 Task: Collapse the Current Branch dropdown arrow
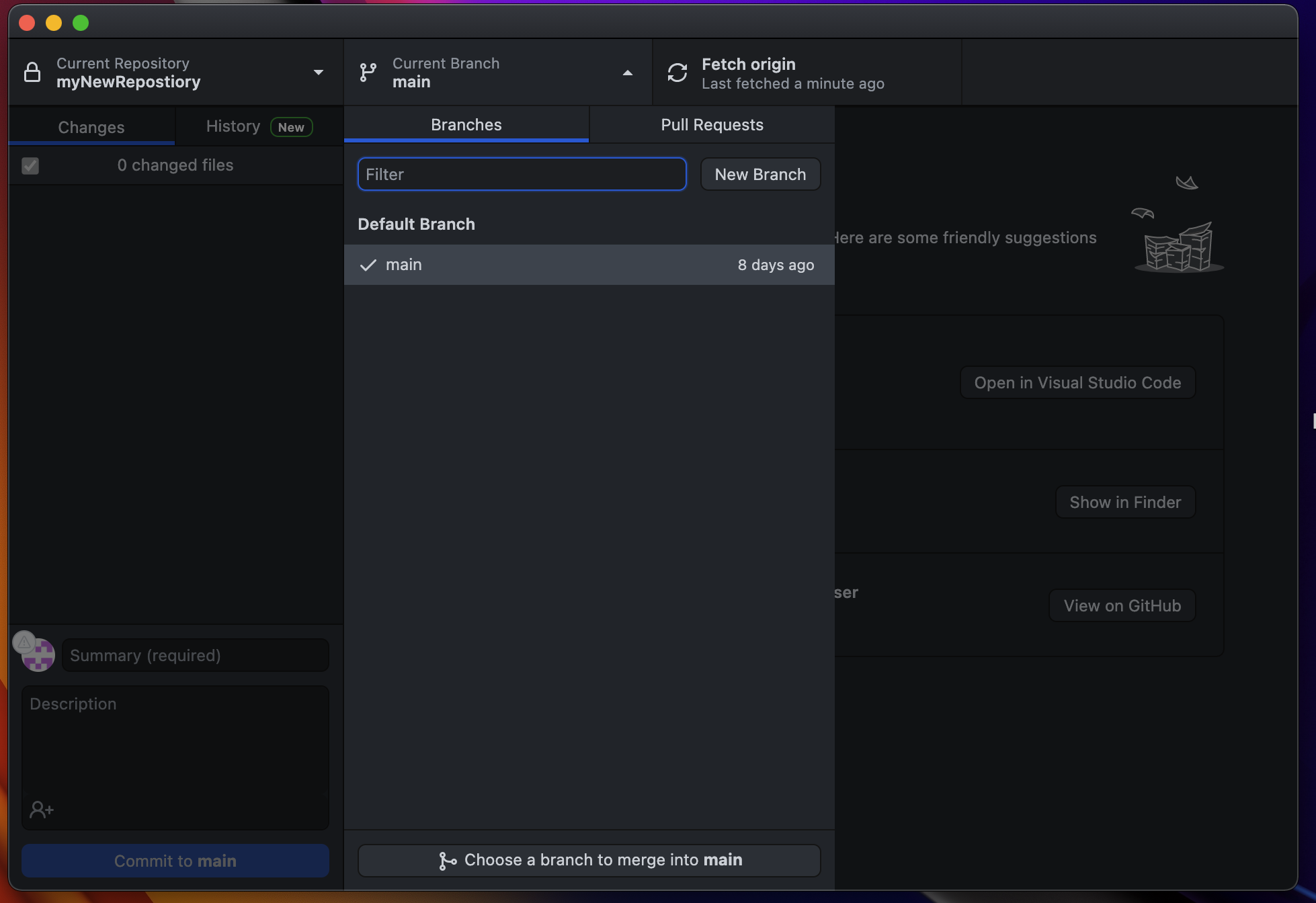pos(628,73)
